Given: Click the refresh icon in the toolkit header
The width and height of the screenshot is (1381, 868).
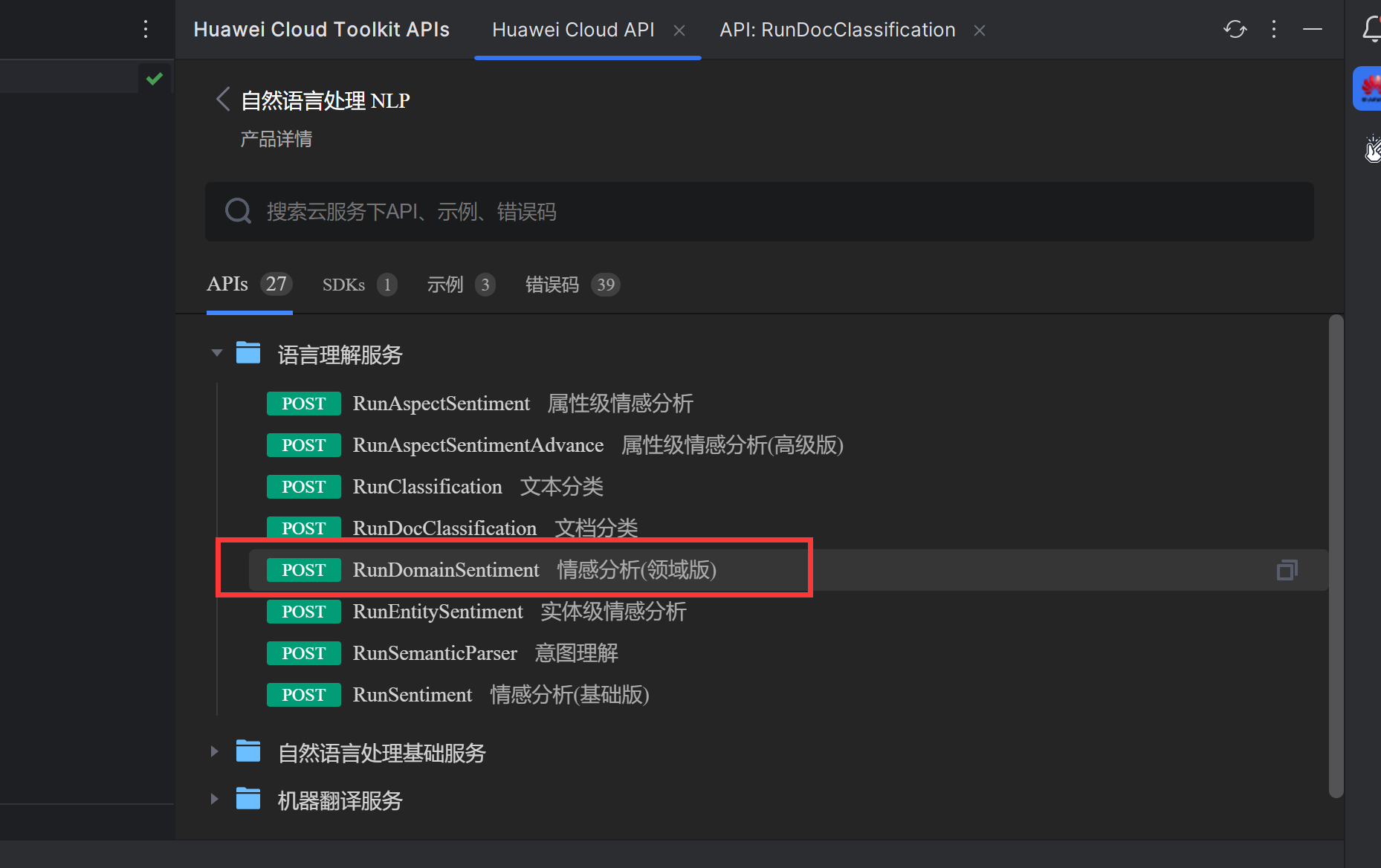Looking at the screenshot, I should [x=1235, y=29].
